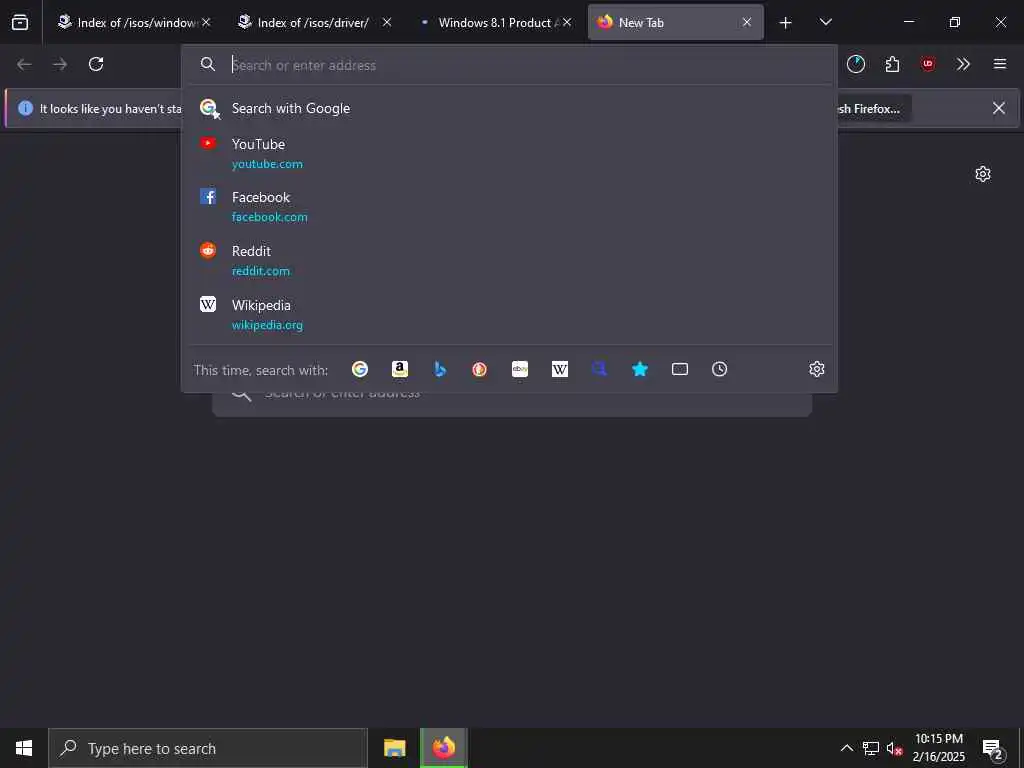Click the circular timer toolbar icon
Image resolution: width=1024 pixels, height=768 pixels.
pyautogui.click(x=856, y=64)
